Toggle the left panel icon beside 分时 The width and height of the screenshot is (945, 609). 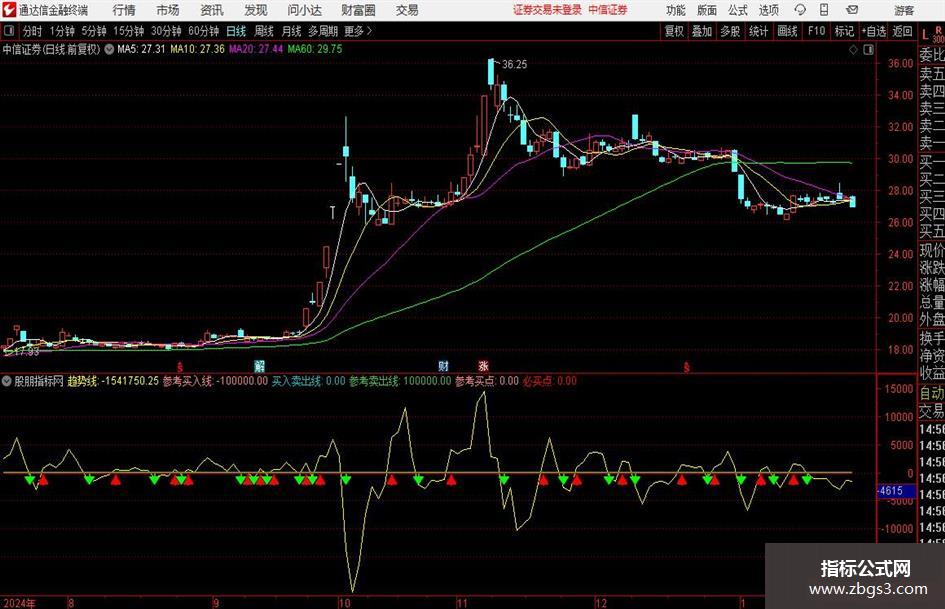(x=9, y=31)
